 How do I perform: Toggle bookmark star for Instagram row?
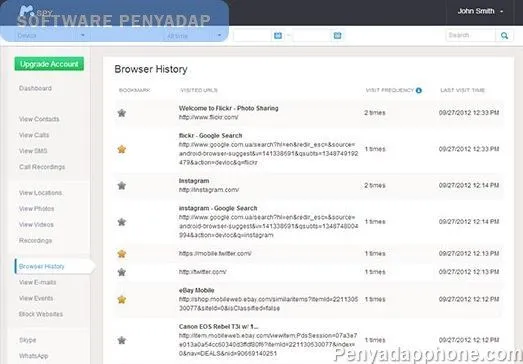coord(122,185)
